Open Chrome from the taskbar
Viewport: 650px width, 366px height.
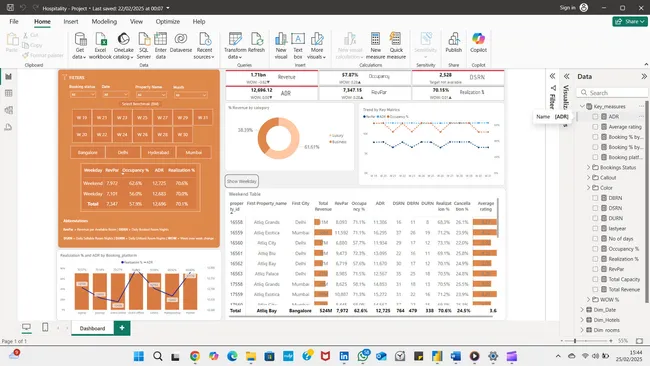coord(194,356)
